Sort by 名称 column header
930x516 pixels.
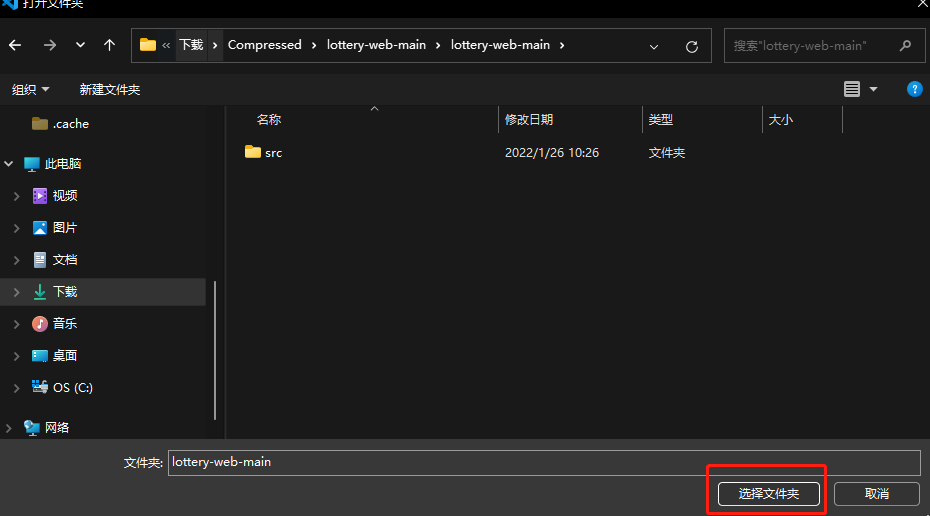pos(269,120)
